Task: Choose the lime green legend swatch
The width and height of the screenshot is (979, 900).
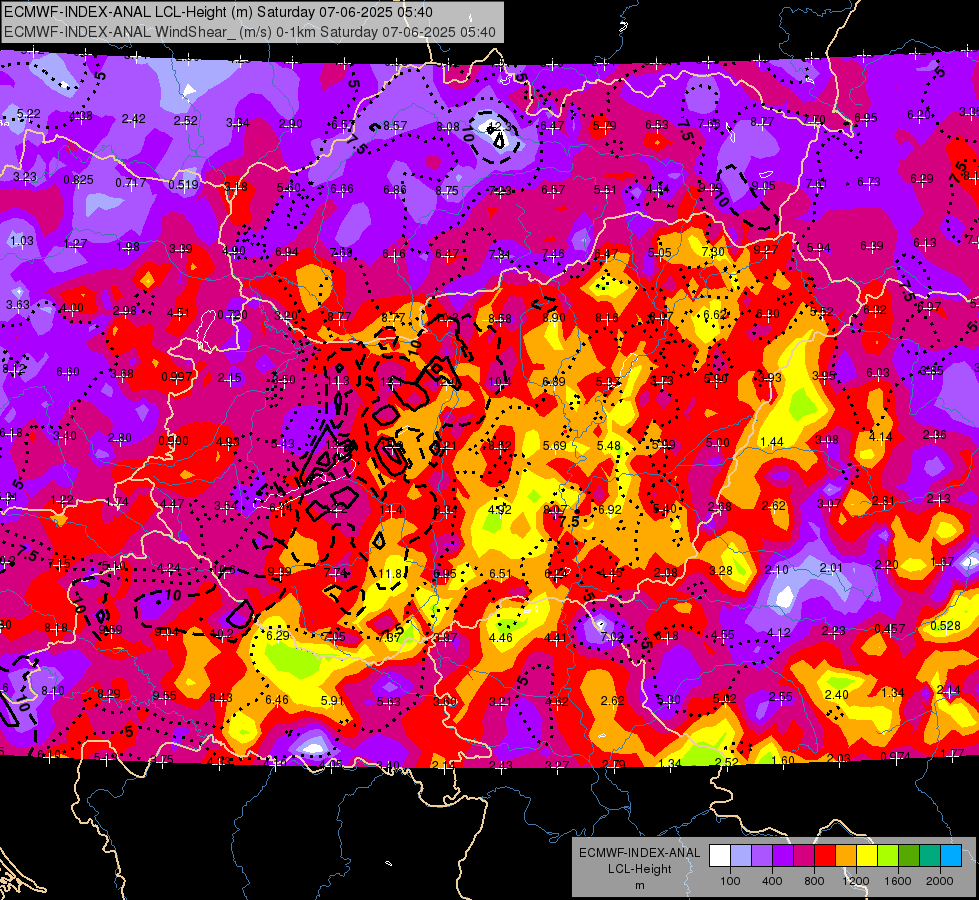Action: coord(888,856)
